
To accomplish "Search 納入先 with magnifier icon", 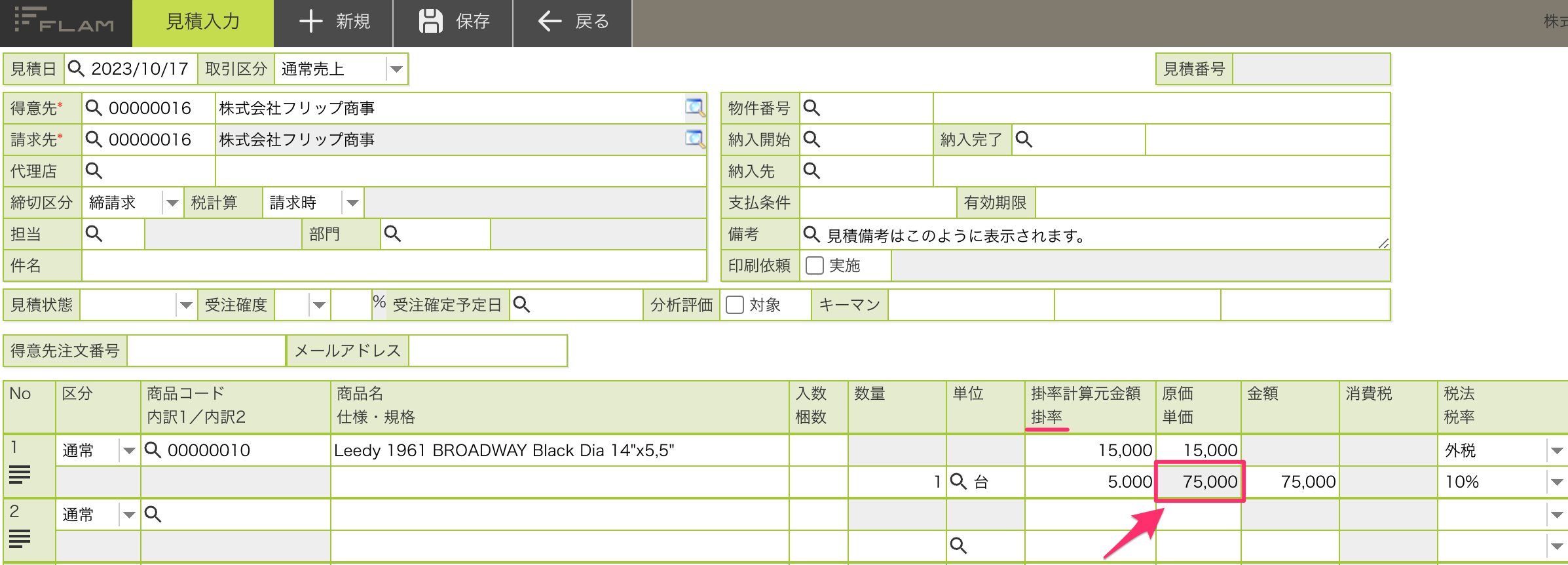I will [x=812, y=171].
